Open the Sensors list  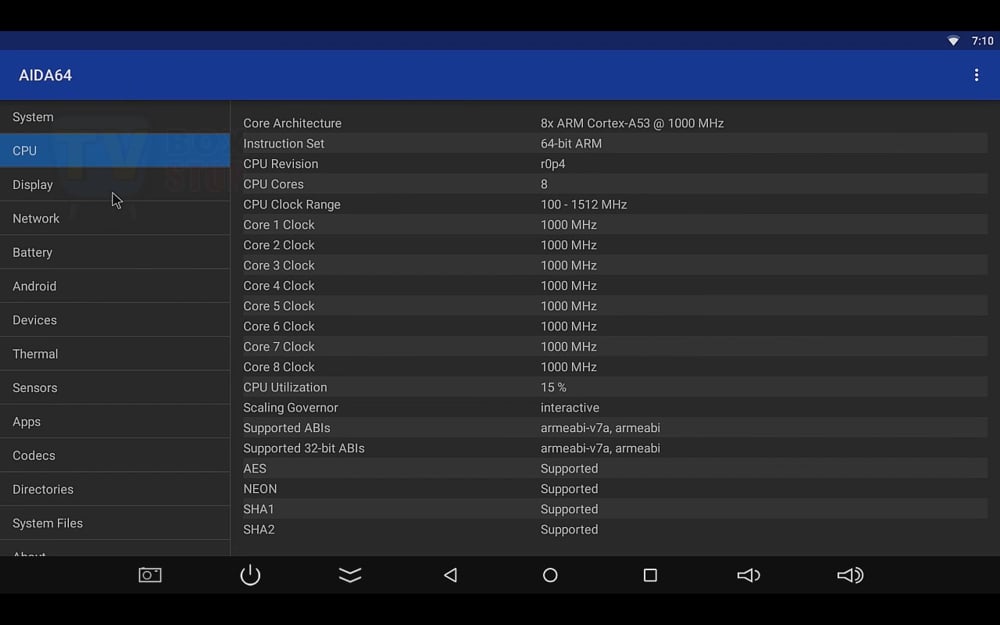click(x=115, y=388)
